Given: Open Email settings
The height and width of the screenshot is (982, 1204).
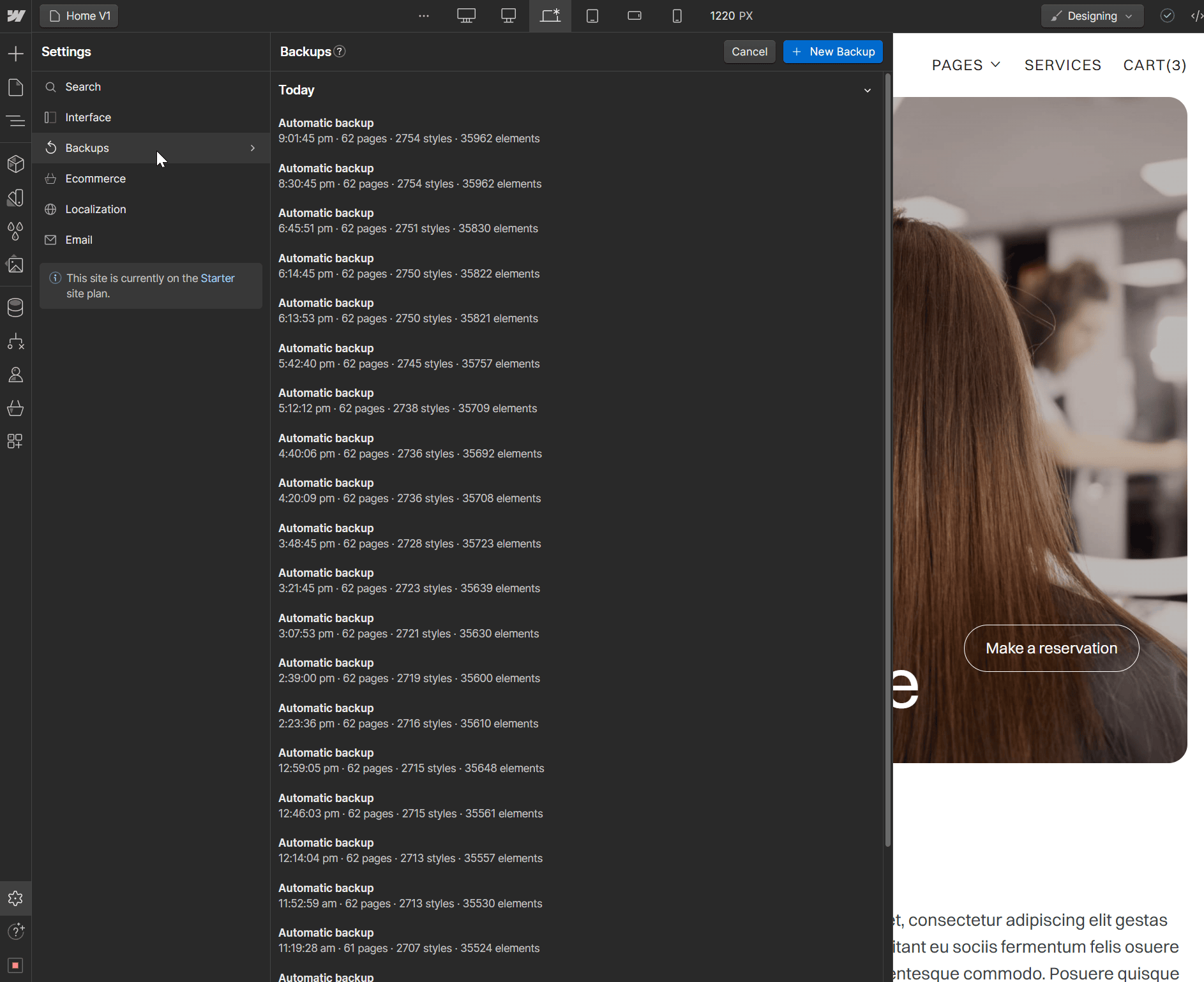Looking at the screenshot, I should (151, 240).
